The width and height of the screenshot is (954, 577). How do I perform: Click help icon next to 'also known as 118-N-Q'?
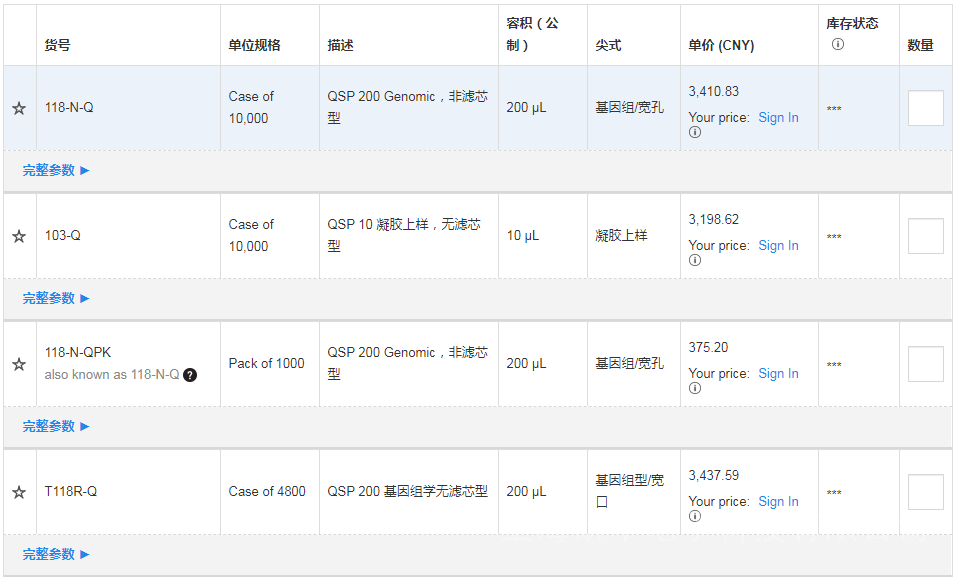[190, 375]
